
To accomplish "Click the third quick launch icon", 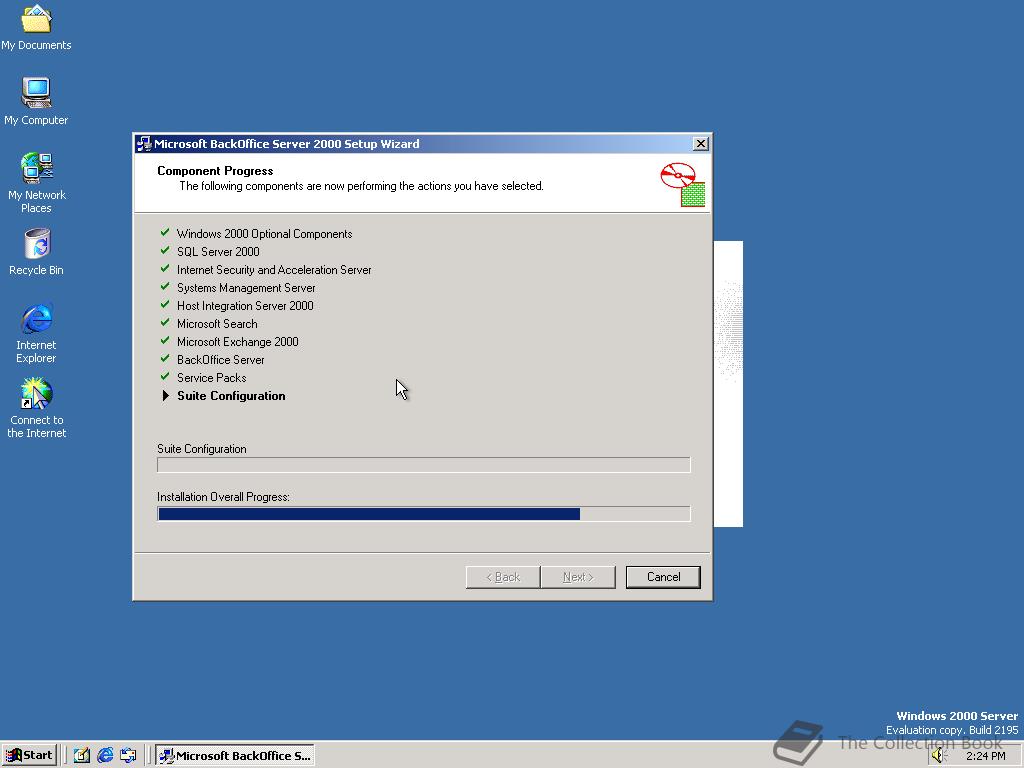I will pos(128,756).
